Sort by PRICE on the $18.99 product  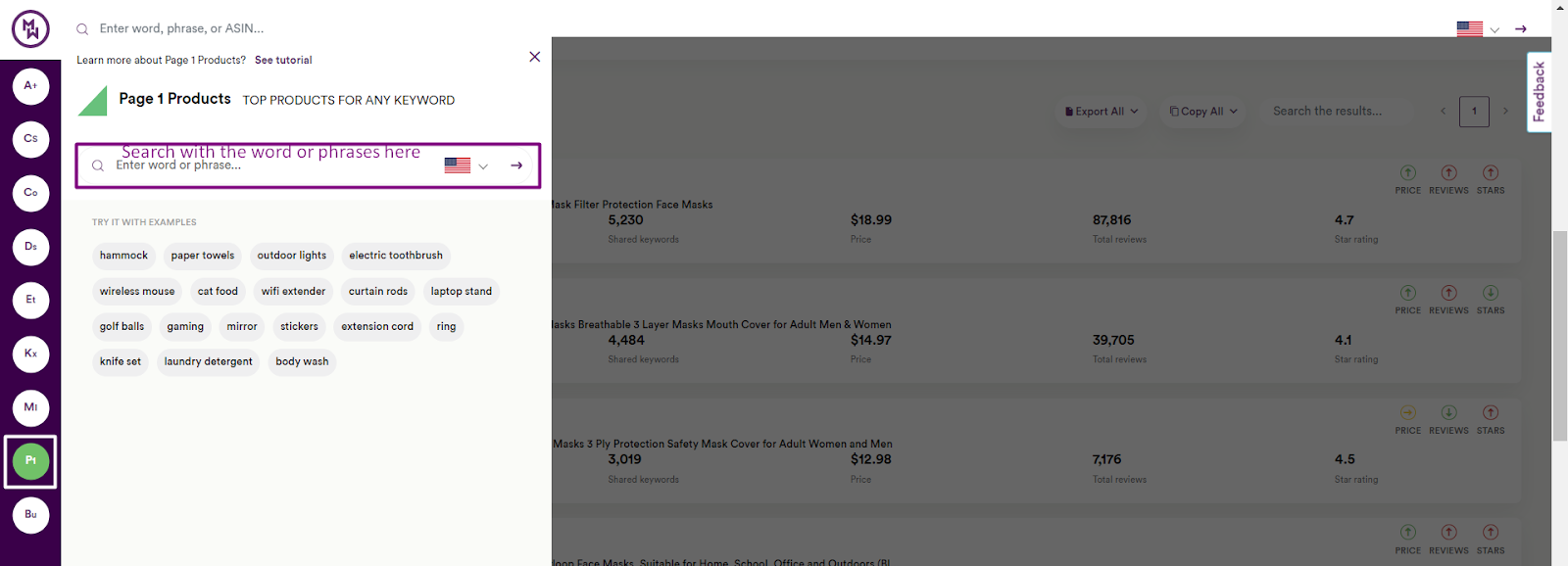click(1408, 173)
